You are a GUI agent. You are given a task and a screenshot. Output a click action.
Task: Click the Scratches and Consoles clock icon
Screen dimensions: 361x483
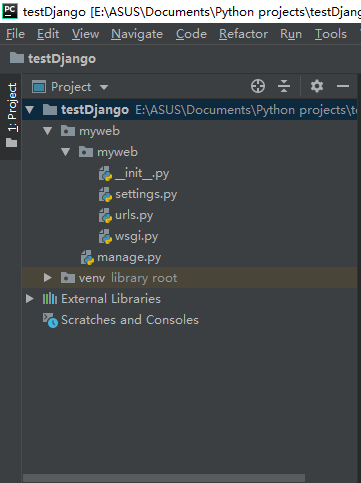pos(50,320)
